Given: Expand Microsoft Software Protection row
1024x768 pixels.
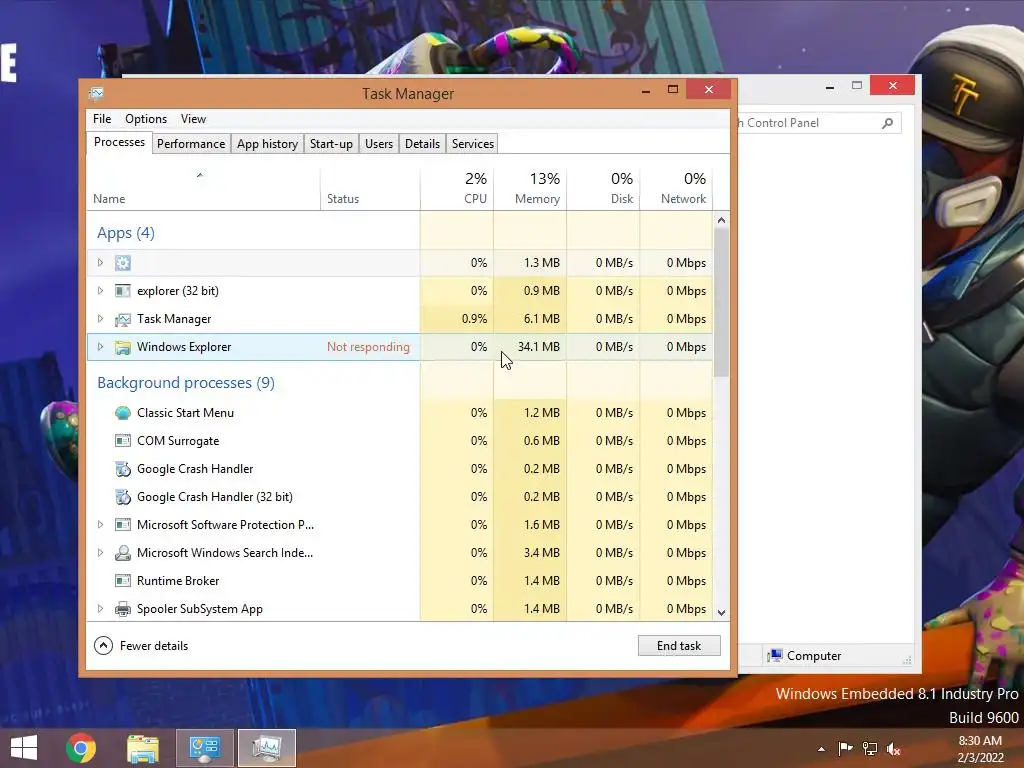Looking at the screenshot, I should (100, 524).
